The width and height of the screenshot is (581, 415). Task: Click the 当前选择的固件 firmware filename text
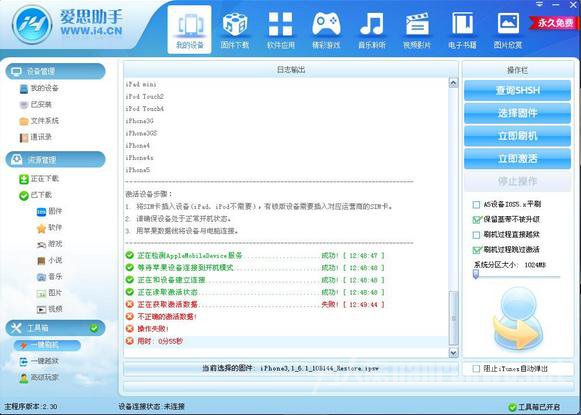[291, 369]
